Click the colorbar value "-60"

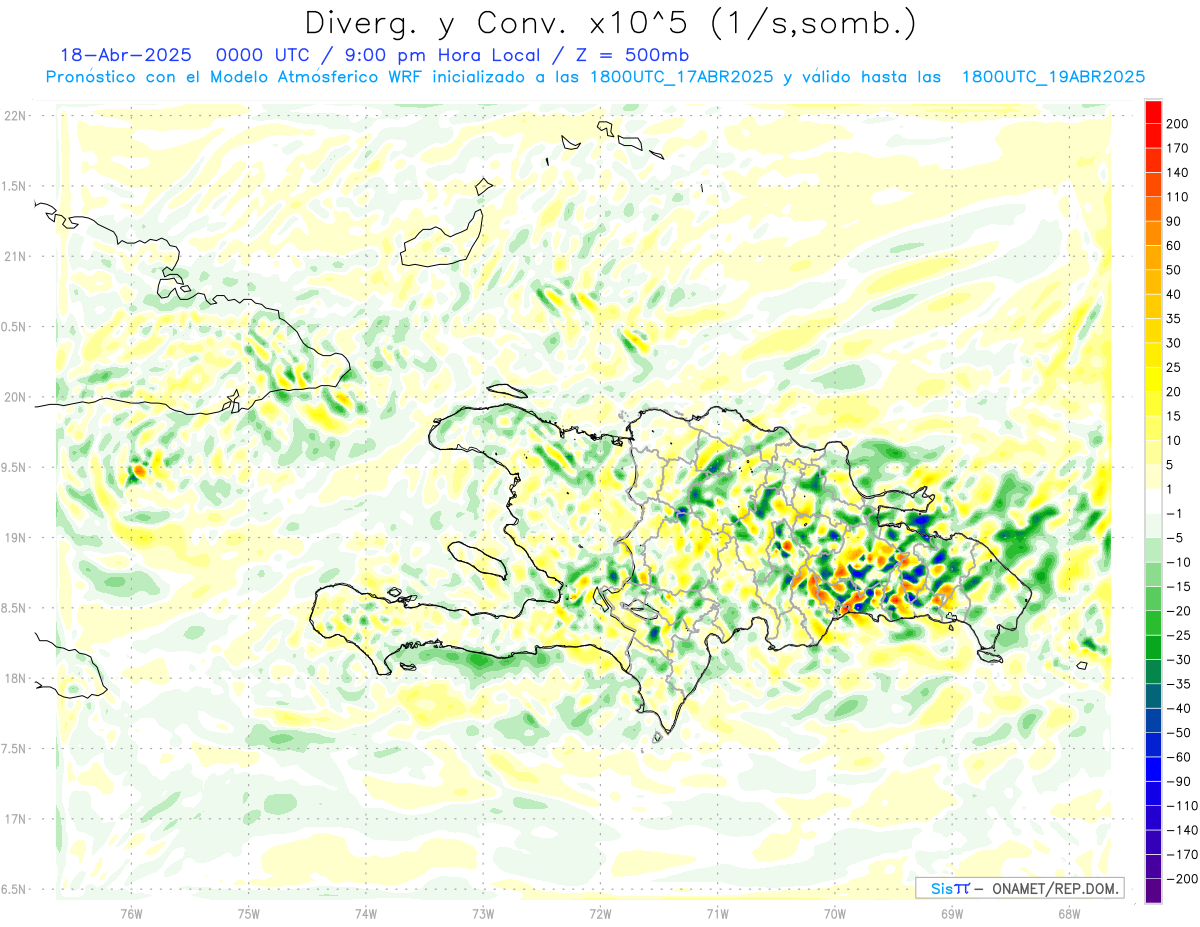1181,757
